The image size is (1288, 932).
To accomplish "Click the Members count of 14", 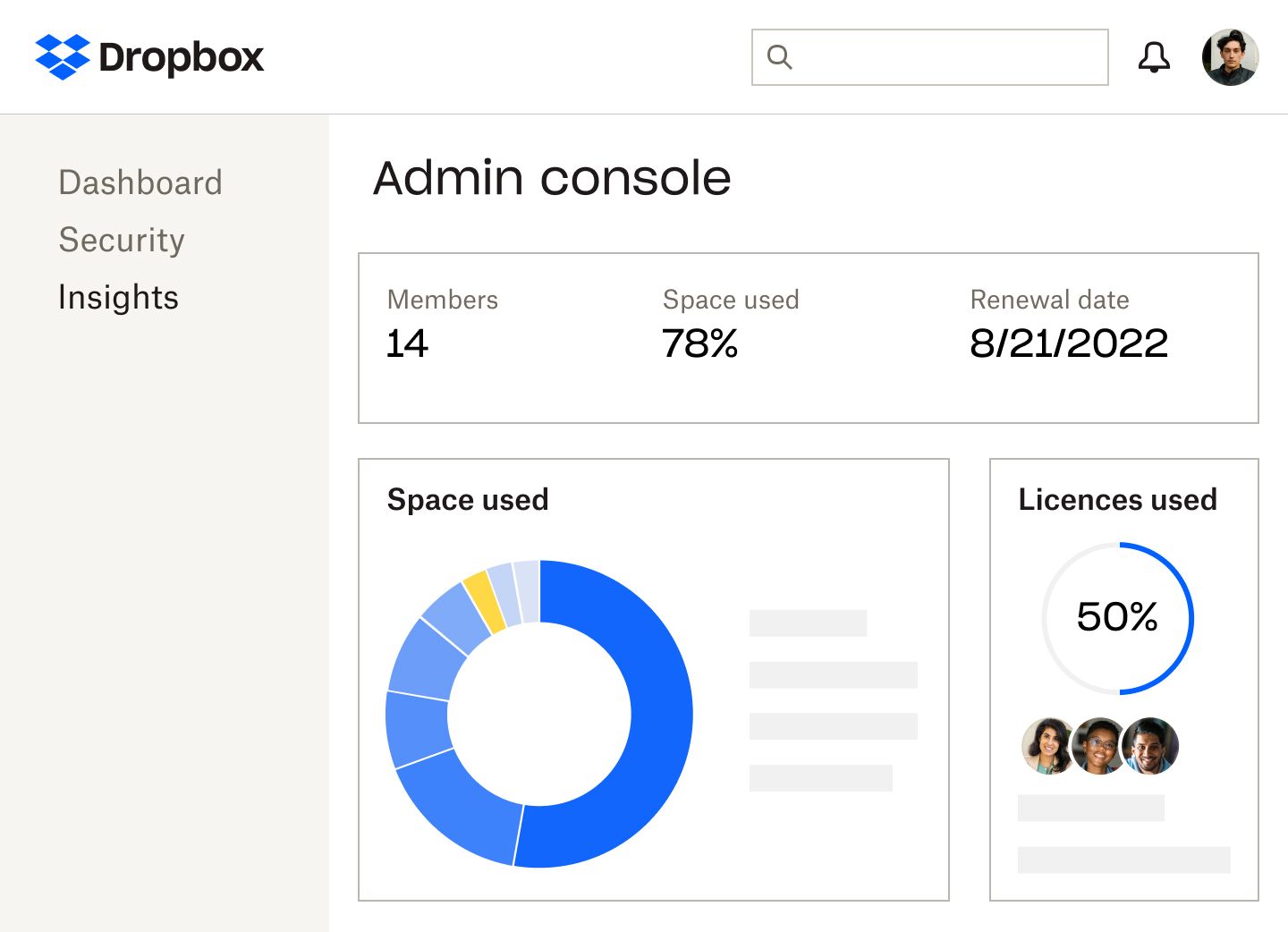I will pyautogui.click(x=407, y=343).
